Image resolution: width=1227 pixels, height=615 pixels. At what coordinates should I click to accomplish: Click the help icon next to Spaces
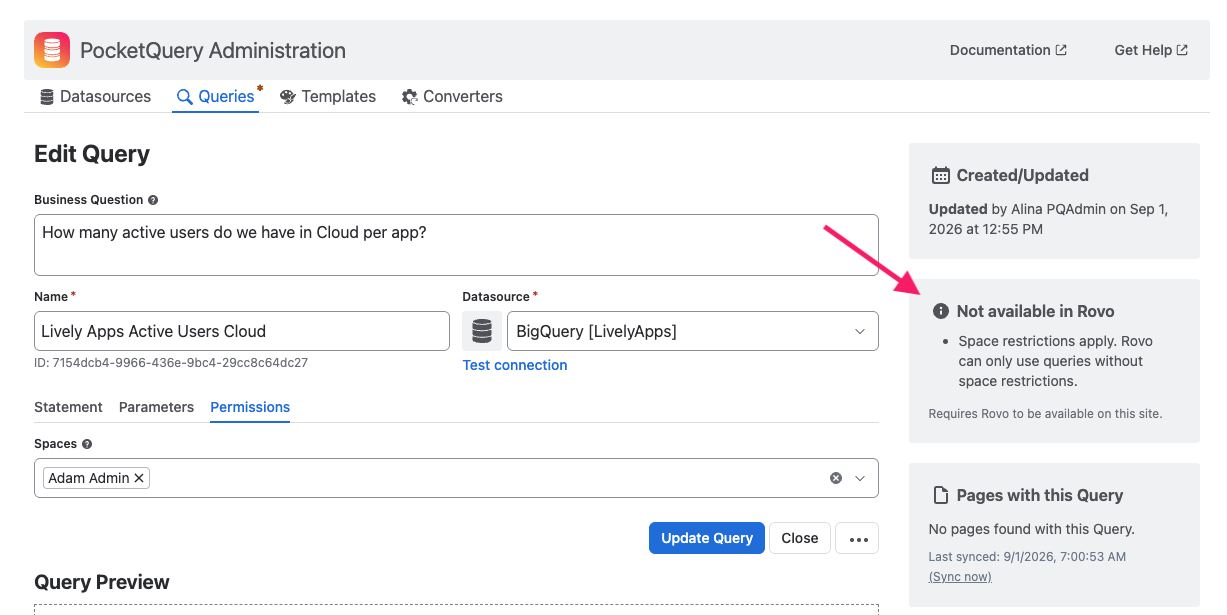[x=87, y=444]
